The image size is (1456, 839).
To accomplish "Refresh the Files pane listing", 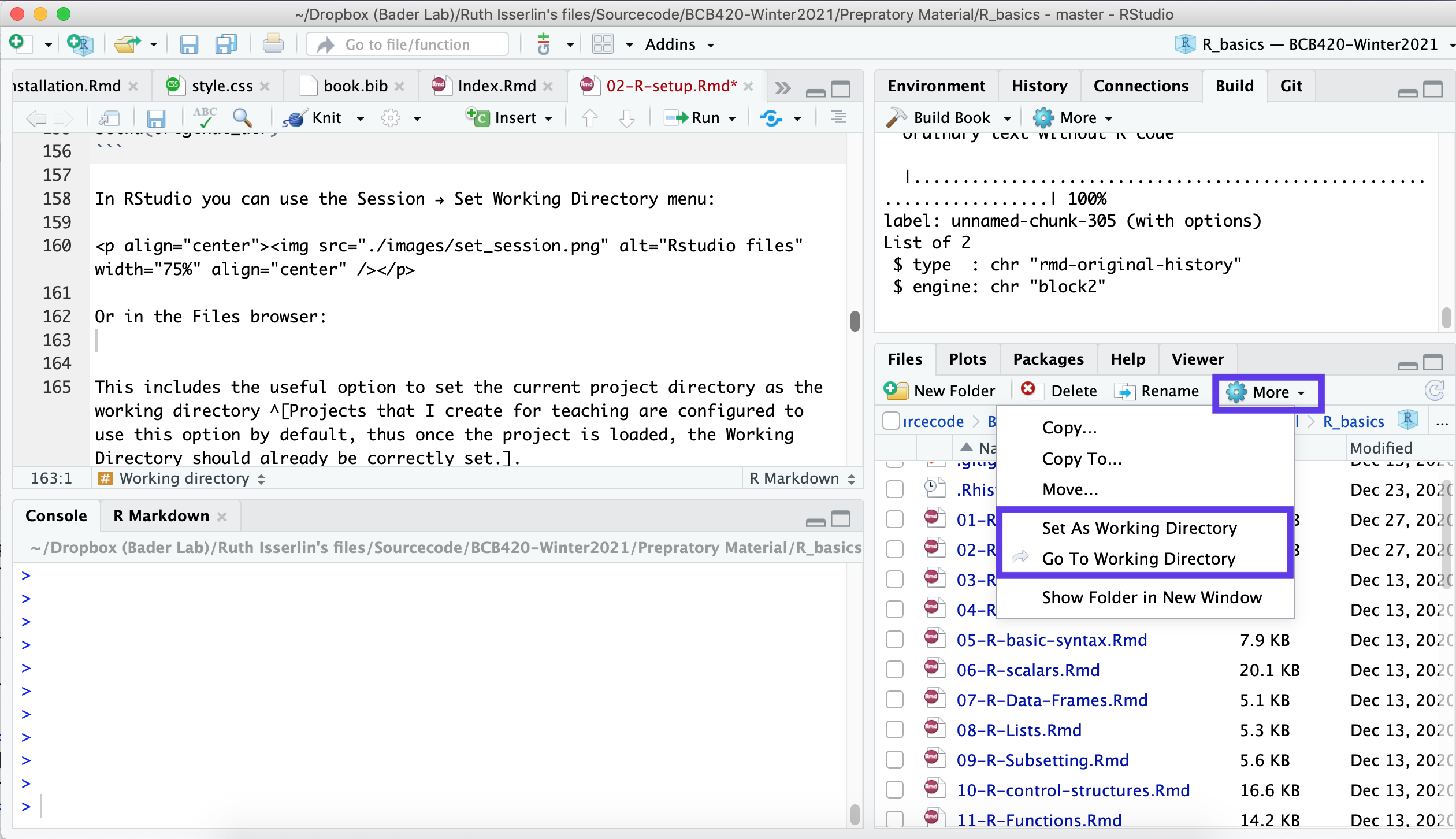I will coord(1435,391).
